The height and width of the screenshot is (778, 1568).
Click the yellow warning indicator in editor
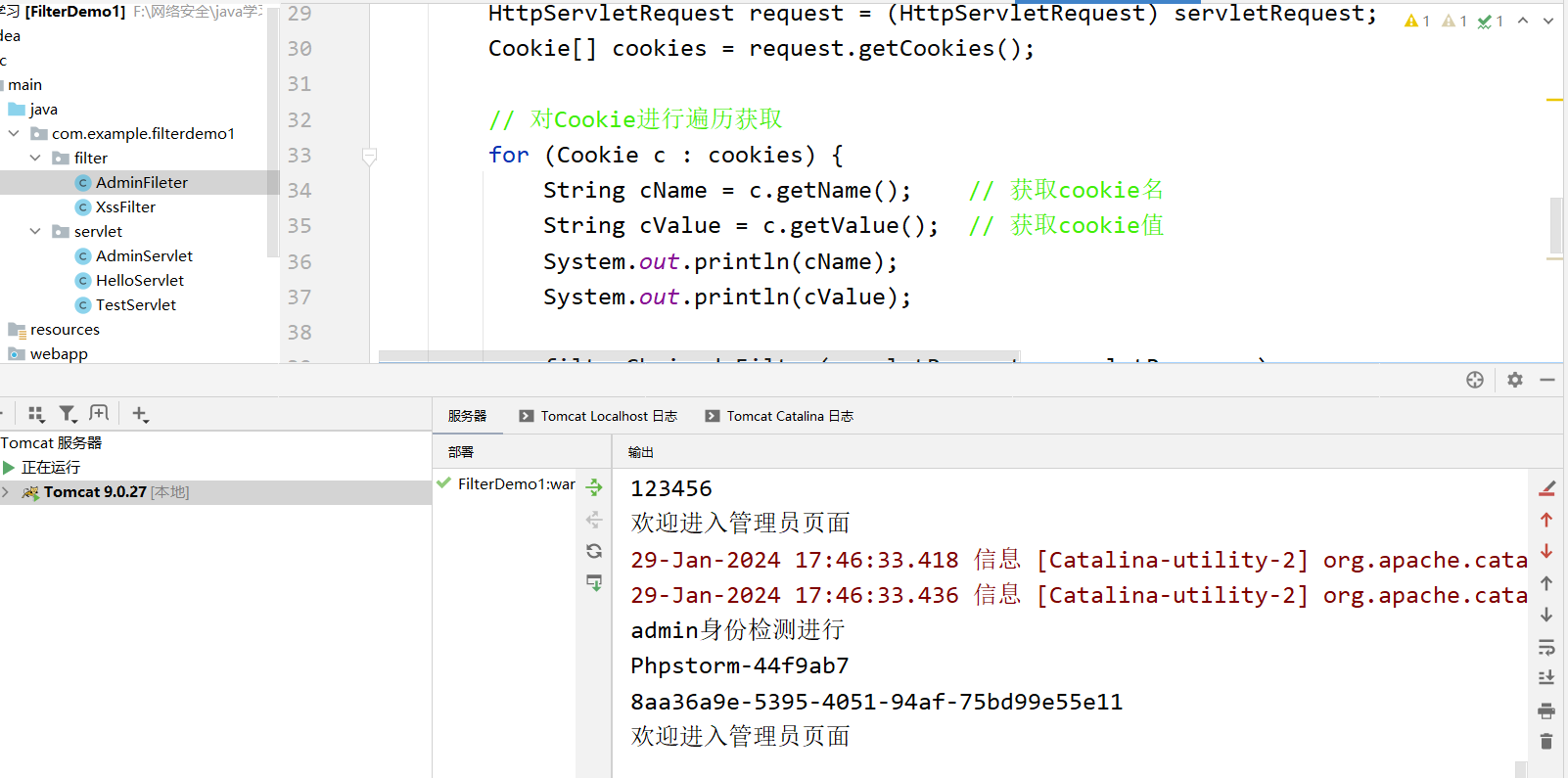pos(1417,21)
